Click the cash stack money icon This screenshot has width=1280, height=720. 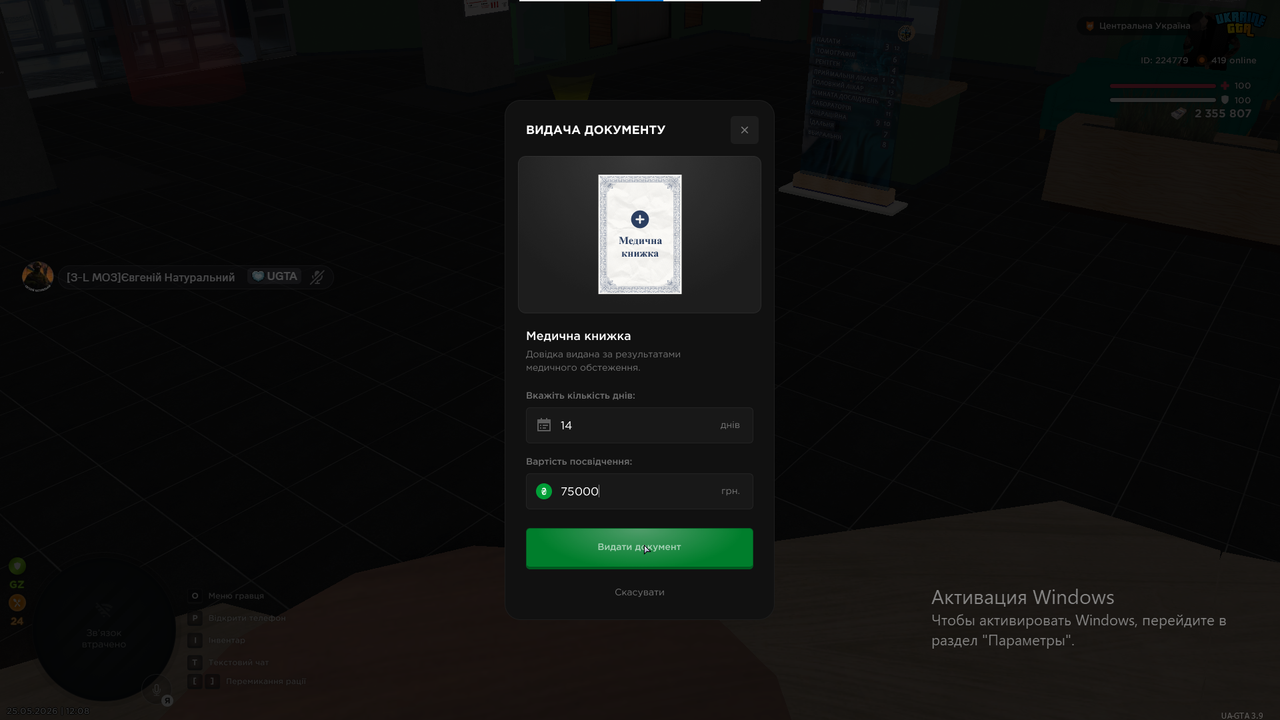pyautogui.click(x=1179, y=114)
